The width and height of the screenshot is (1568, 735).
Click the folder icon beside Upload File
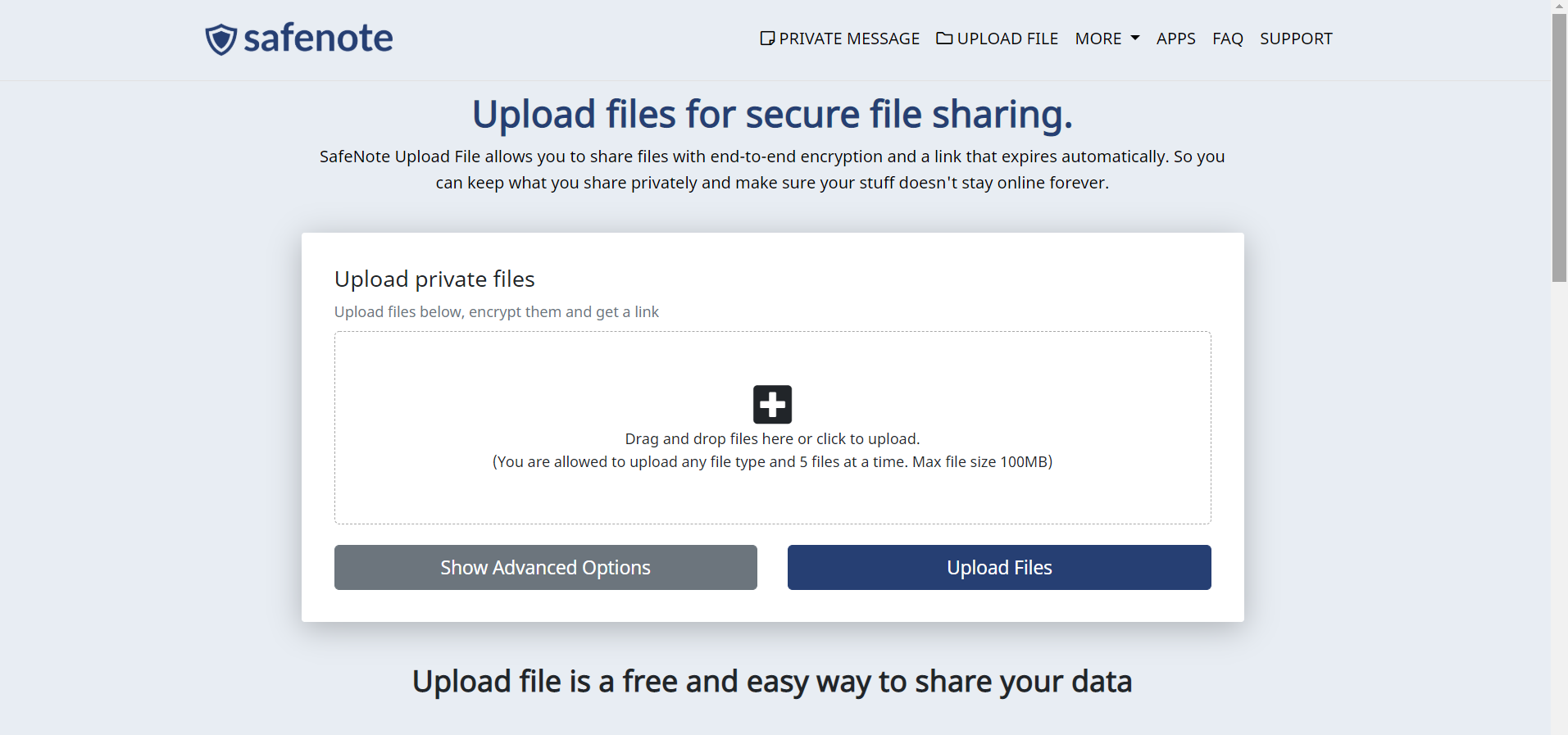944,38
